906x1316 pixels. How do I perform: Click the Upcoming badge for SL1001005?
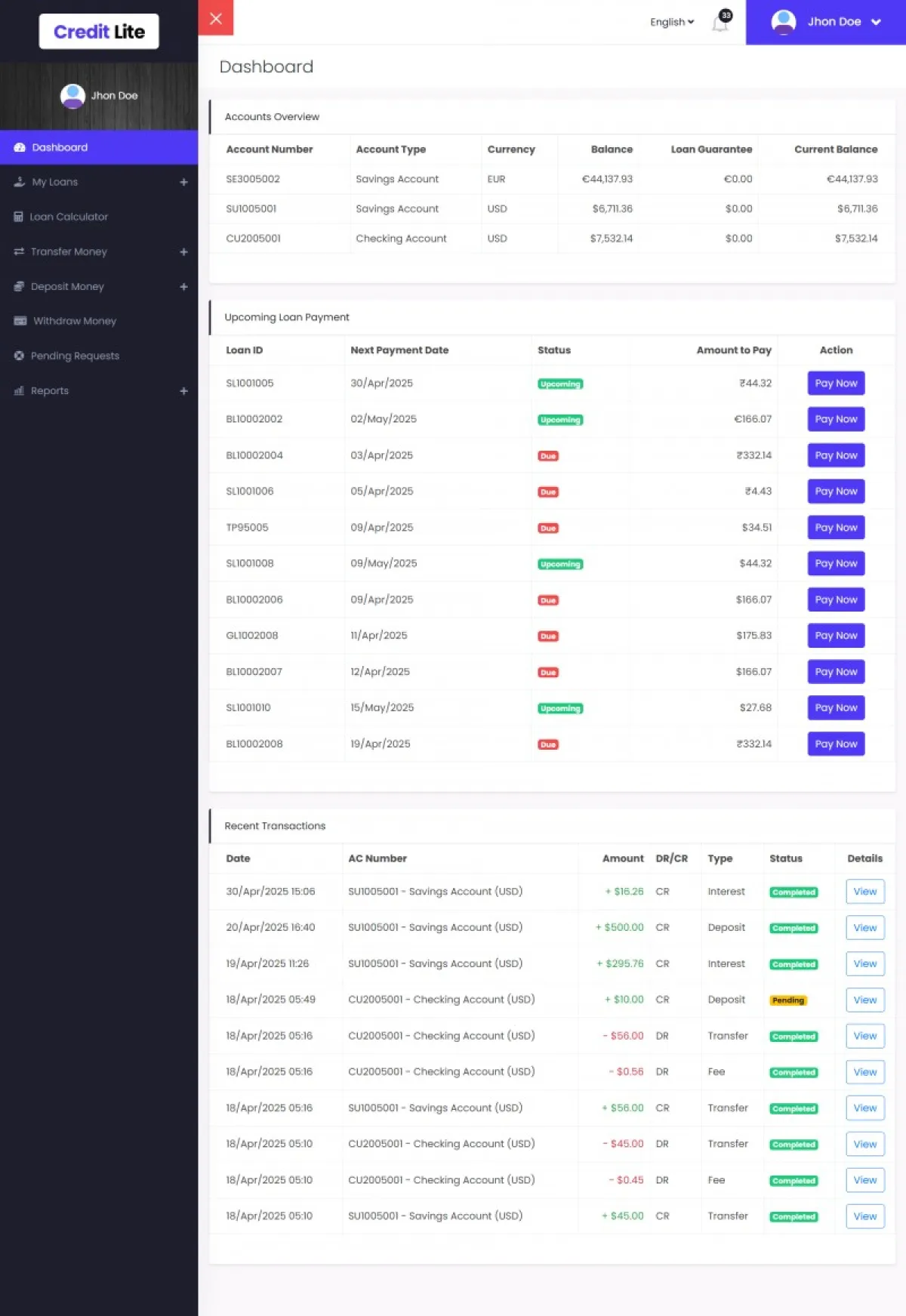[x=560, y=384]
